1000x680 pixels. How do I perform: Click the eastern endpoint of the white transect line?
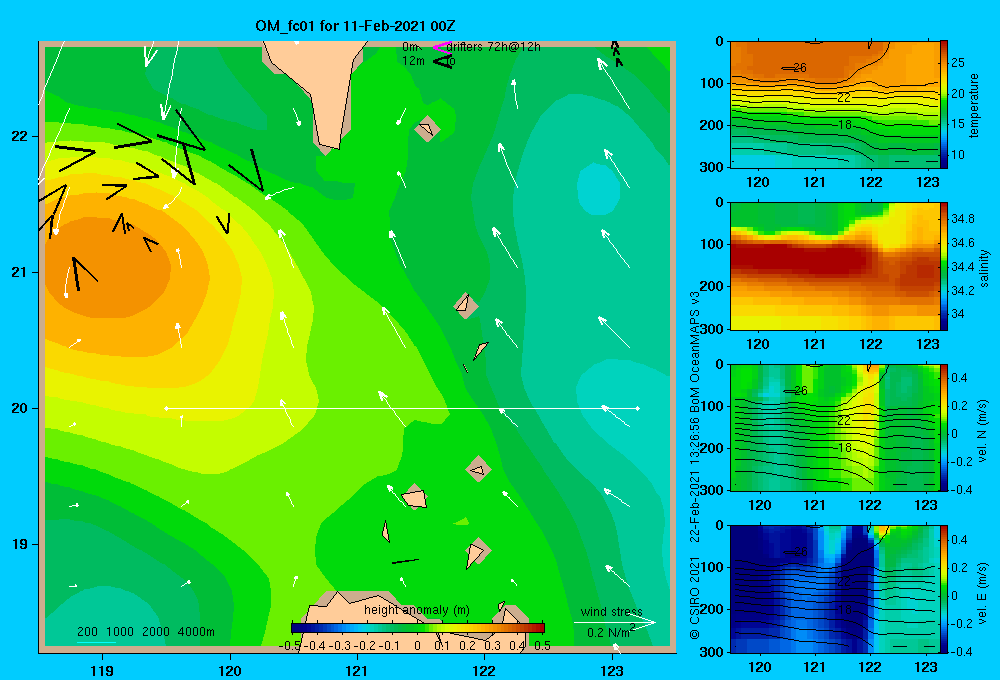tap(638, 408)
